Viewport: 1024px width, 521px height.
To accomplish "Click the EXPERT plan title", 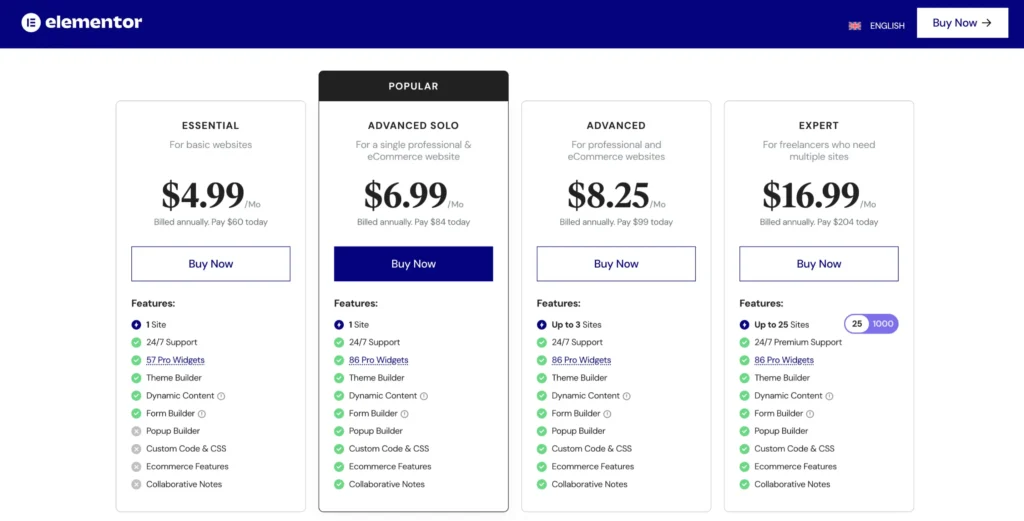I will coord(819,125).
